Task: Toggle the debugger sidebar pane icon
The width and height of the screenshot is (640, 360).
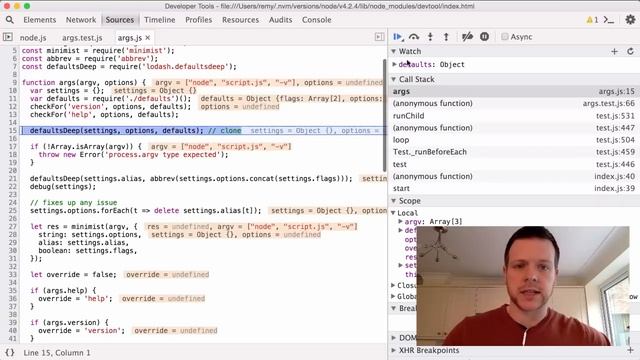Action: click(379, 37)
